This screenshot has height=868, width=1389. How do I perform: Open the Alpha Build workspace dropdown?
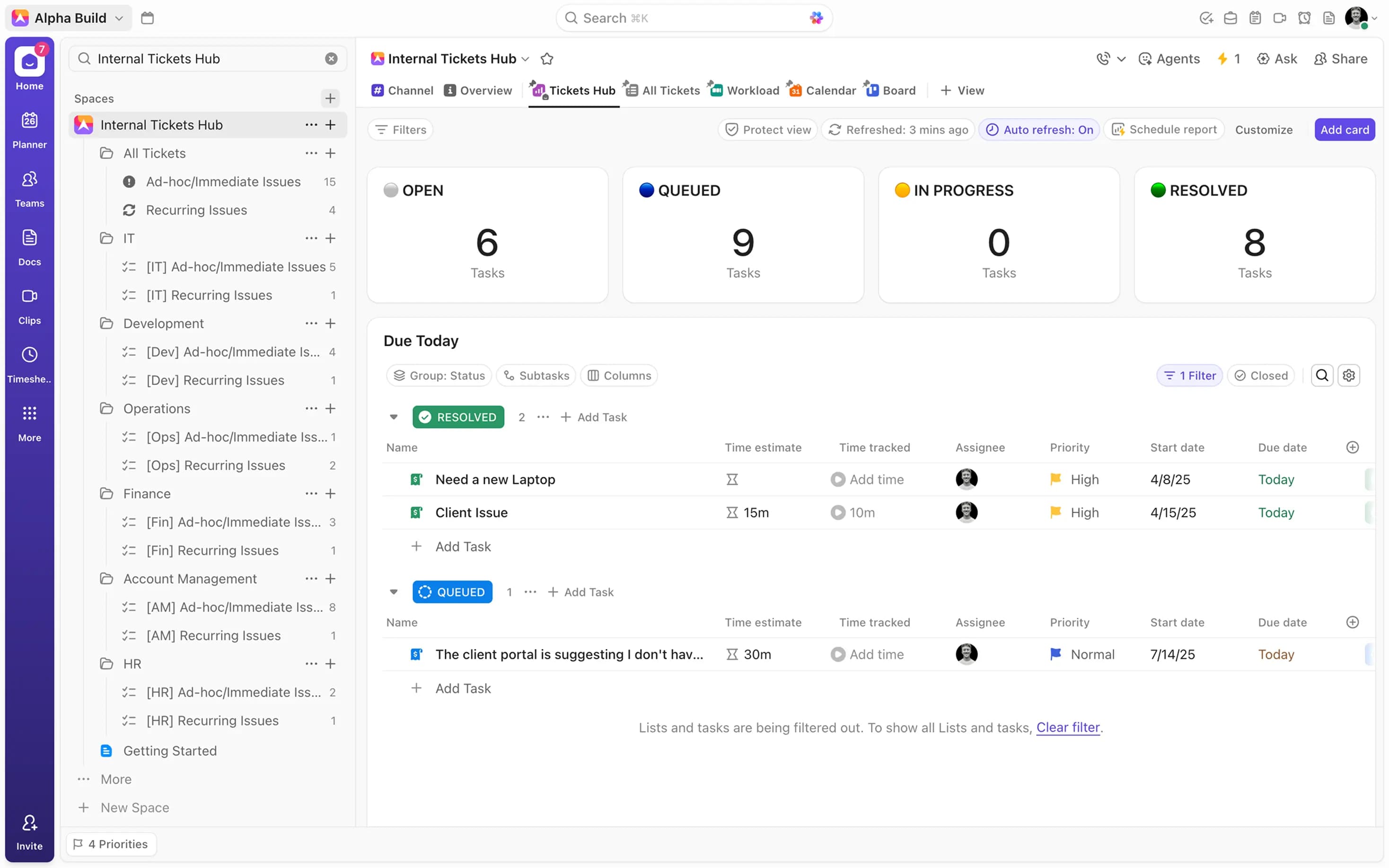69,18
